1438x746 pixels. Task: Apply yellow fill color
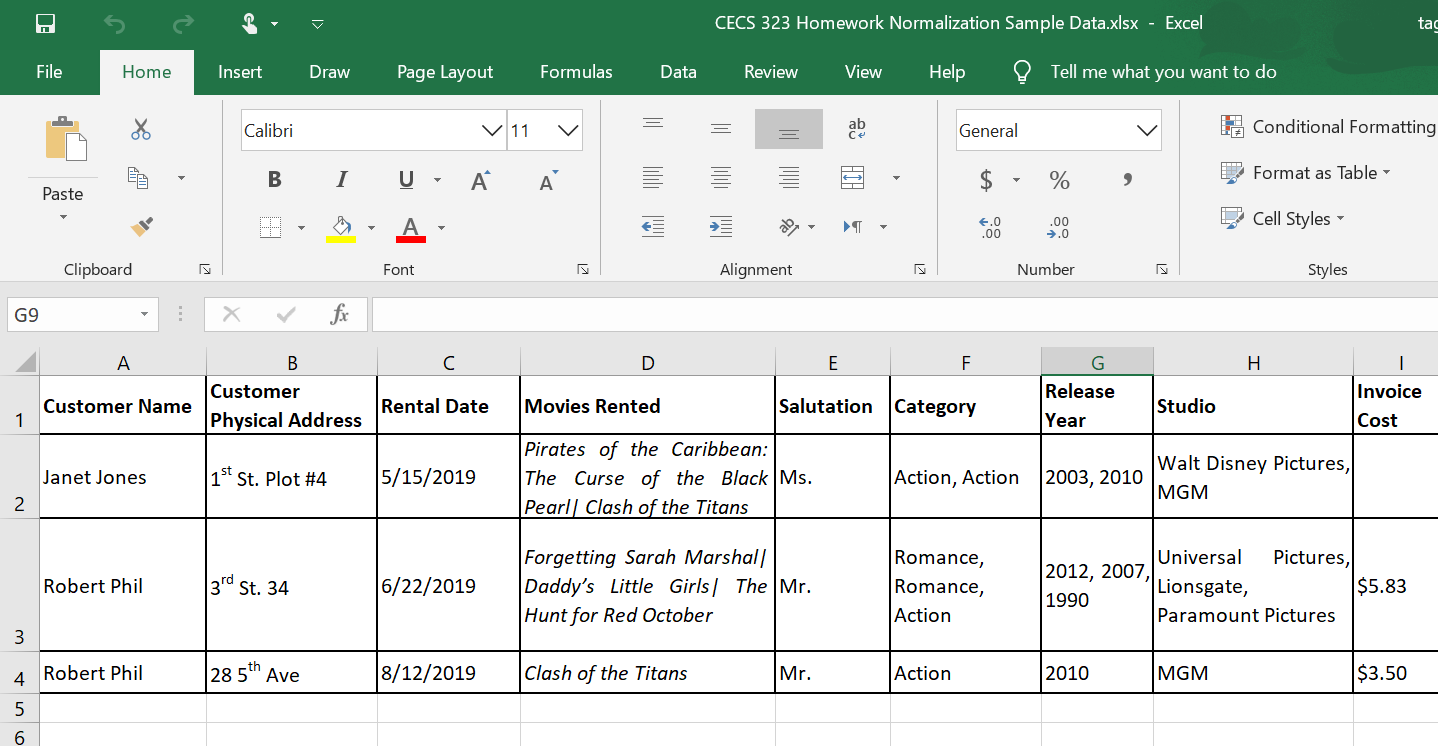(x=341, y=229)
